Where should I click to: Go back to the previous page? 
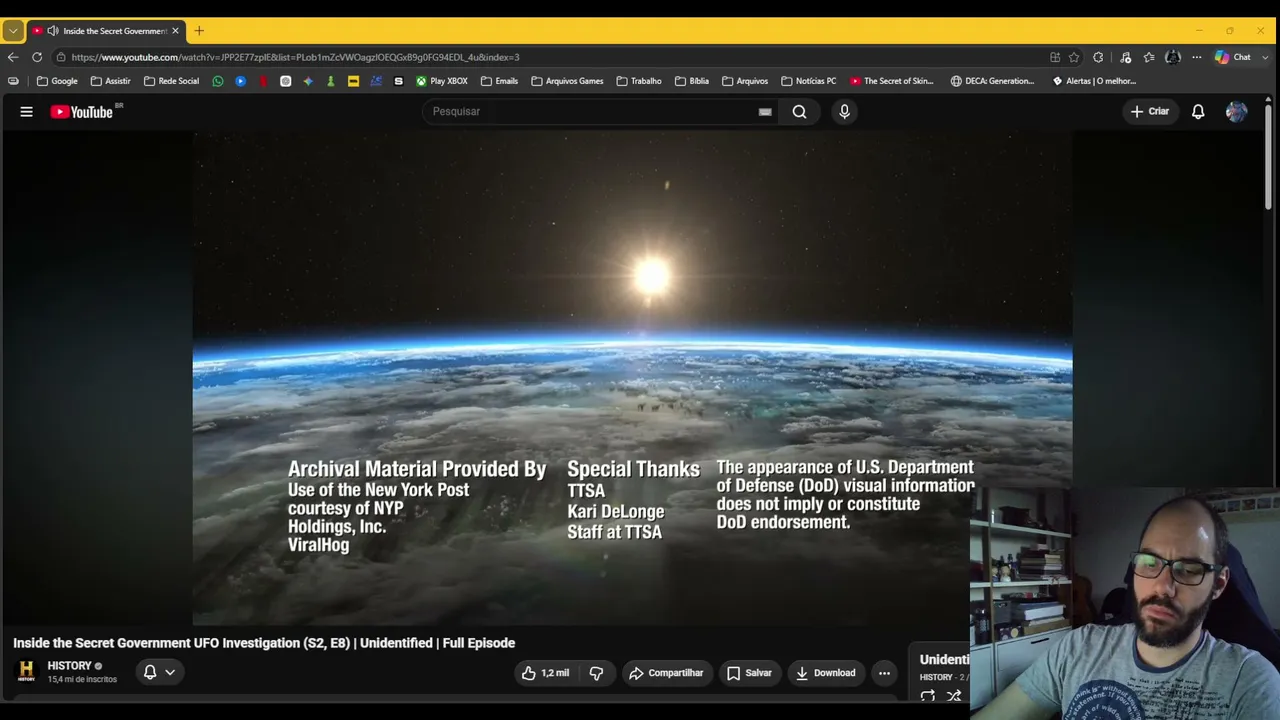[x=13, y=57]
